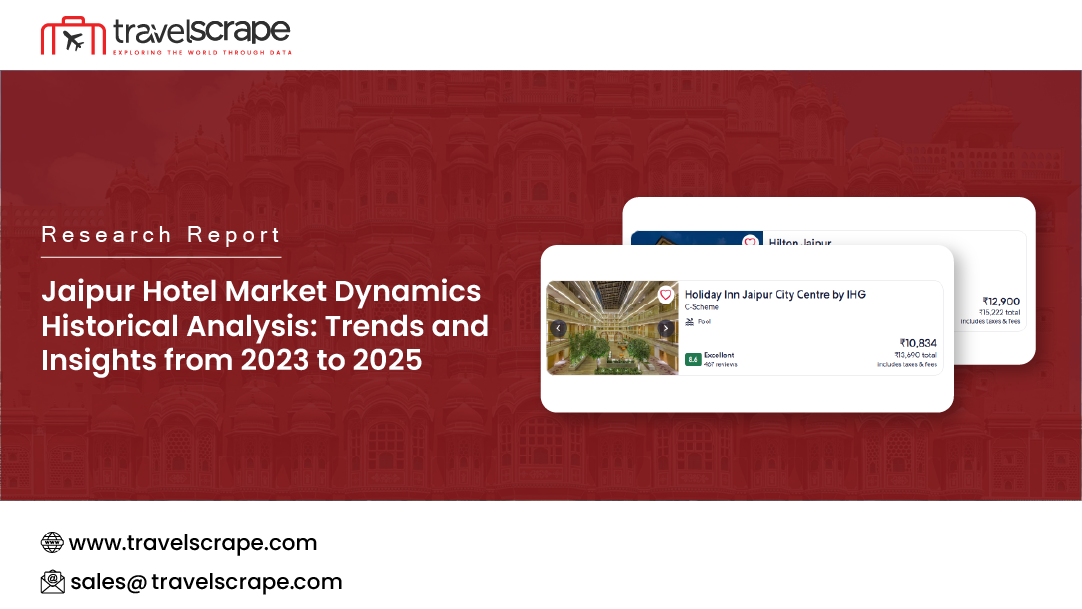Image resolution: width=1082 pixels, height=609 pixels.
Task: Open the Hilton Jaipur listing title
Action: (798, 242)
